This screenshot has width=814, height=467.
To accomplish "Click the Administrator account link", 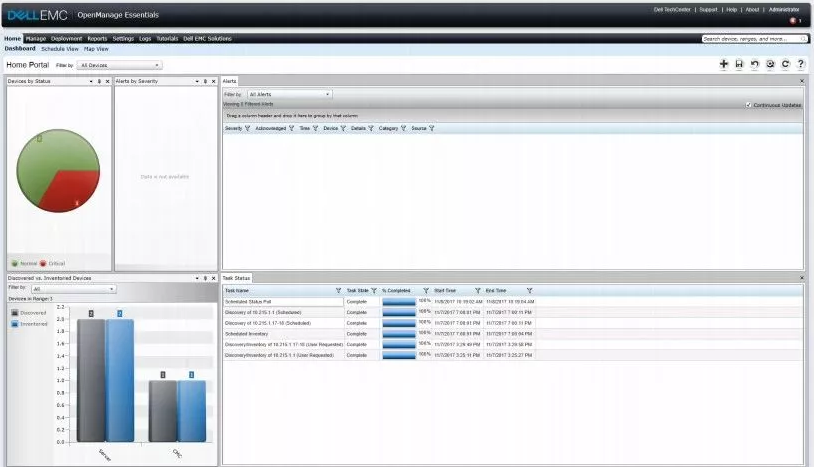I will 784,10.
